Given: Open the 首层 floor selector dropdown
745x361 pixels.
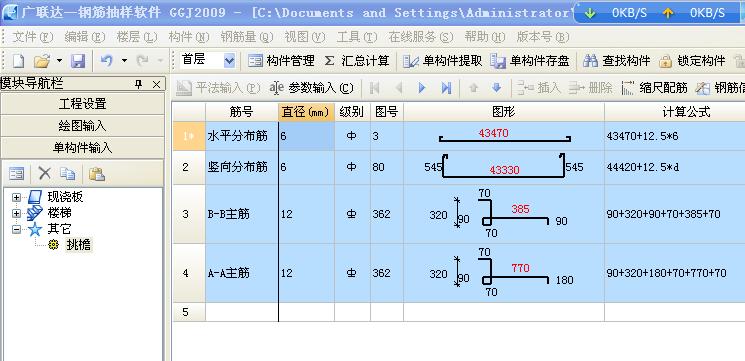Looking at the screenshot, I should click(229, 60).
